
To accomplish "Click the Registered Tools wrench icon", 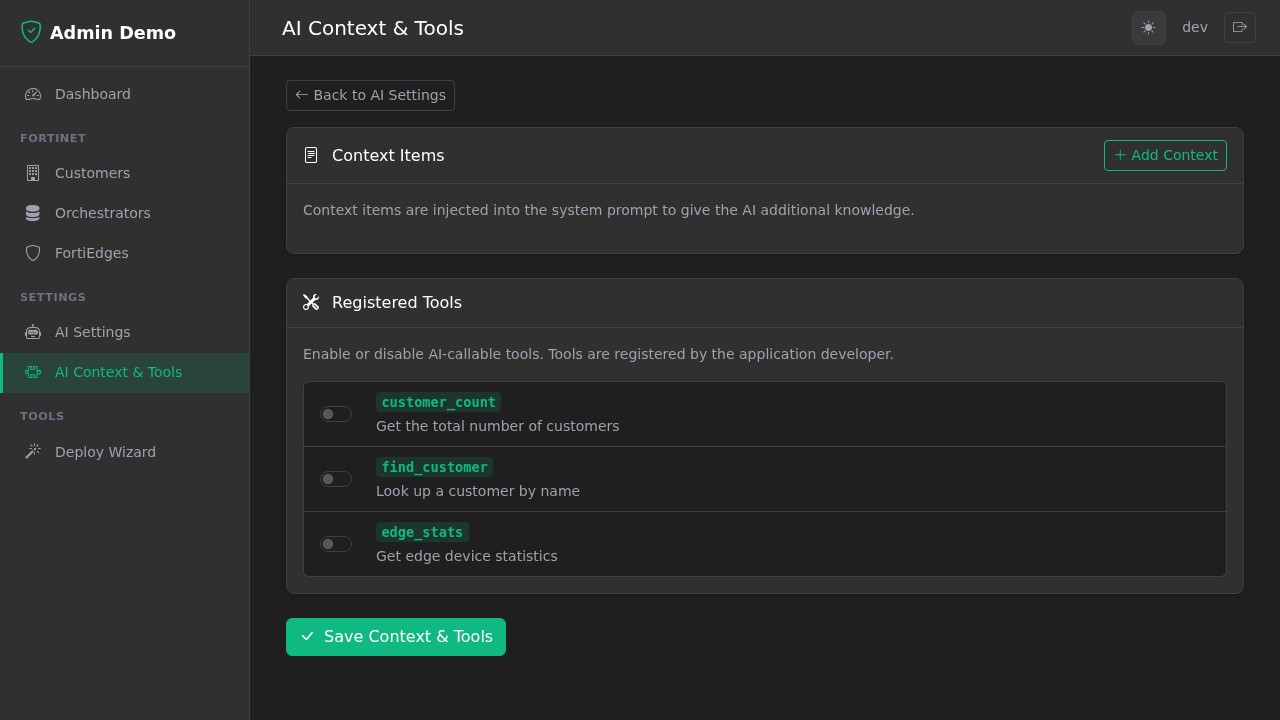I will pos(311,302).
